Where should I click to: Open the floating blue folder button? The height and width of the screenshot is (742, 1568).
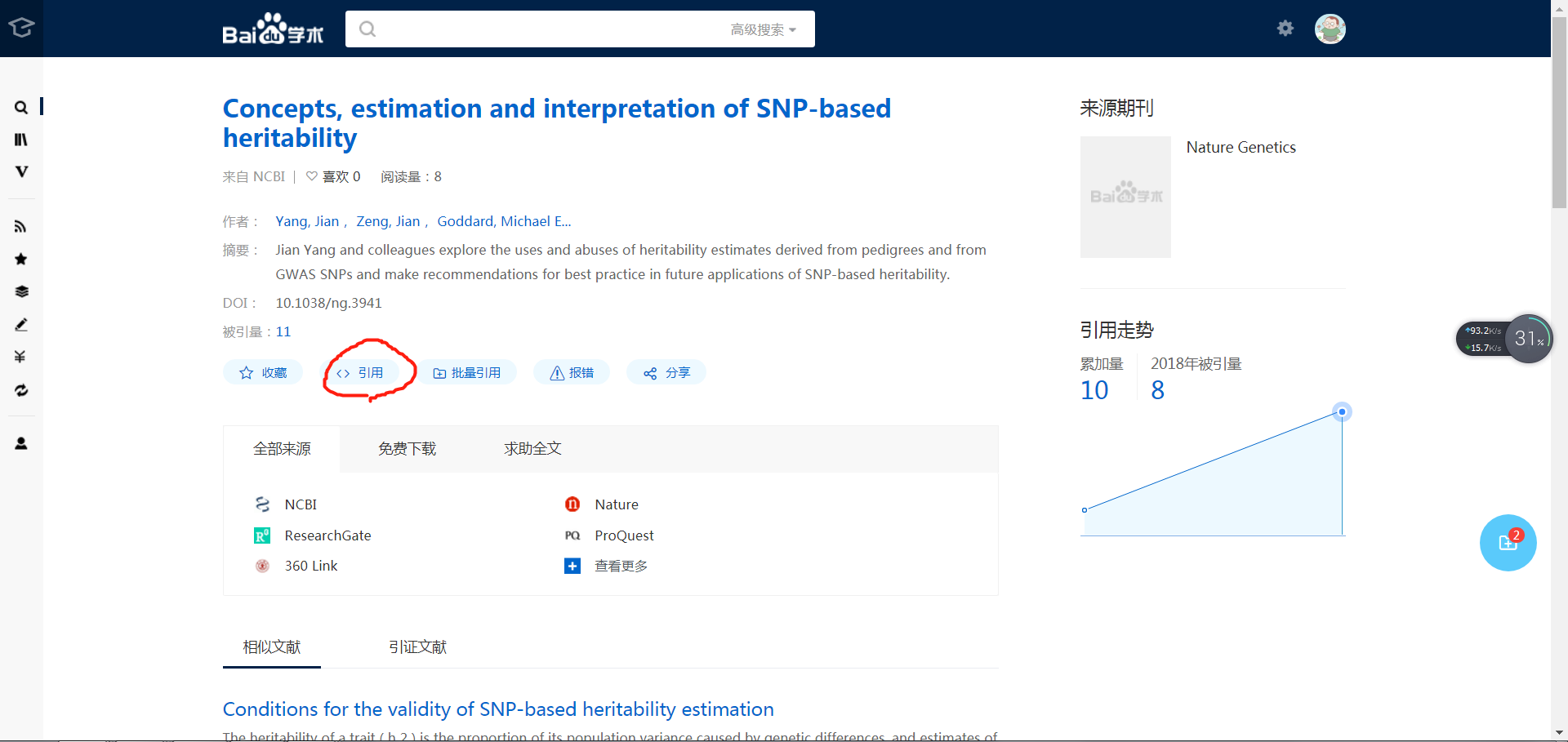point(1508,543)
